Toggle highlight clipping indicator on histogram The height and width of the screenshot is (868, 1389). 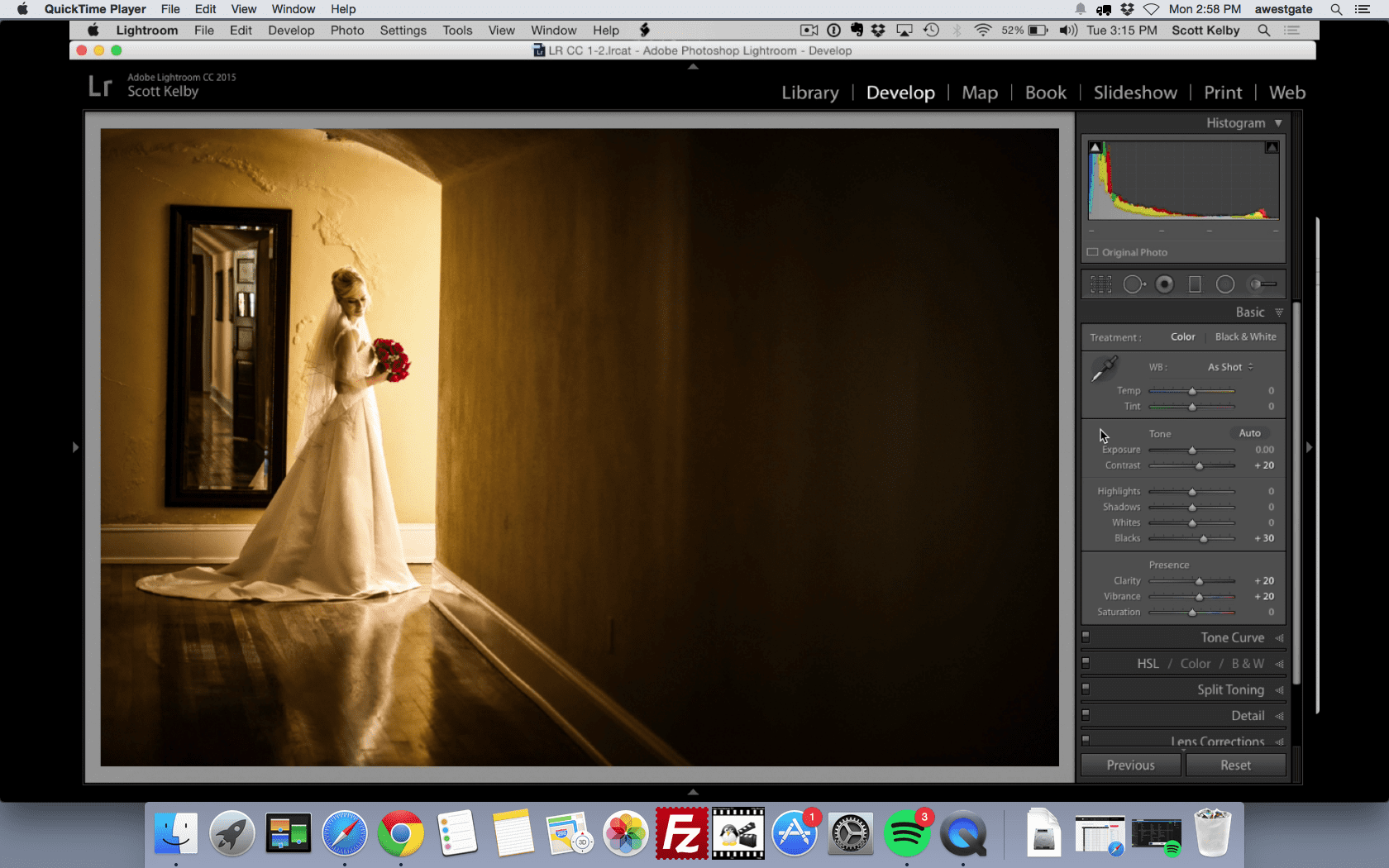point(1272,146)
